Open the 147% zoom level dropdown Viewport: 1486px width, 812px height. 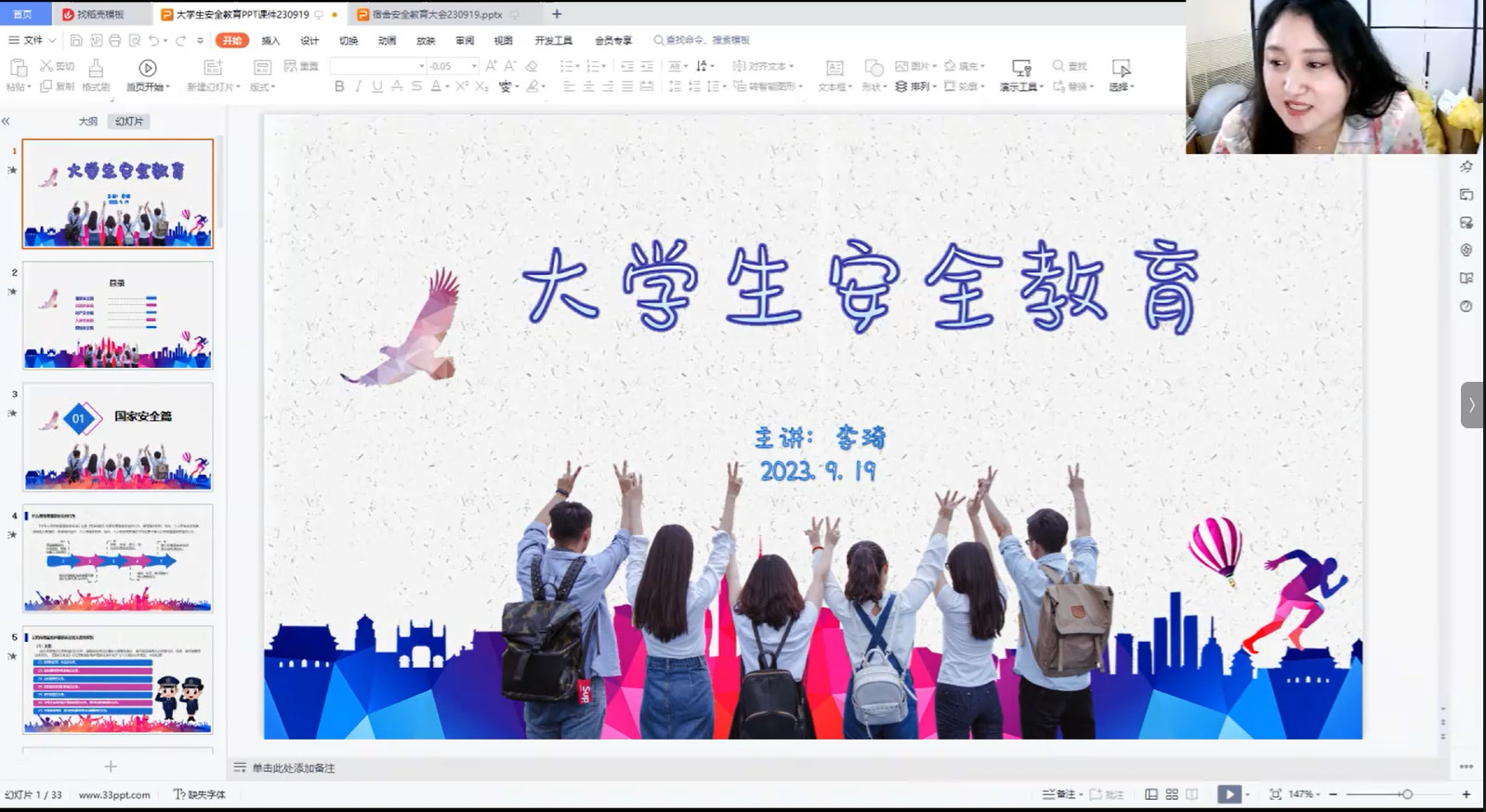coord(1304,794)
